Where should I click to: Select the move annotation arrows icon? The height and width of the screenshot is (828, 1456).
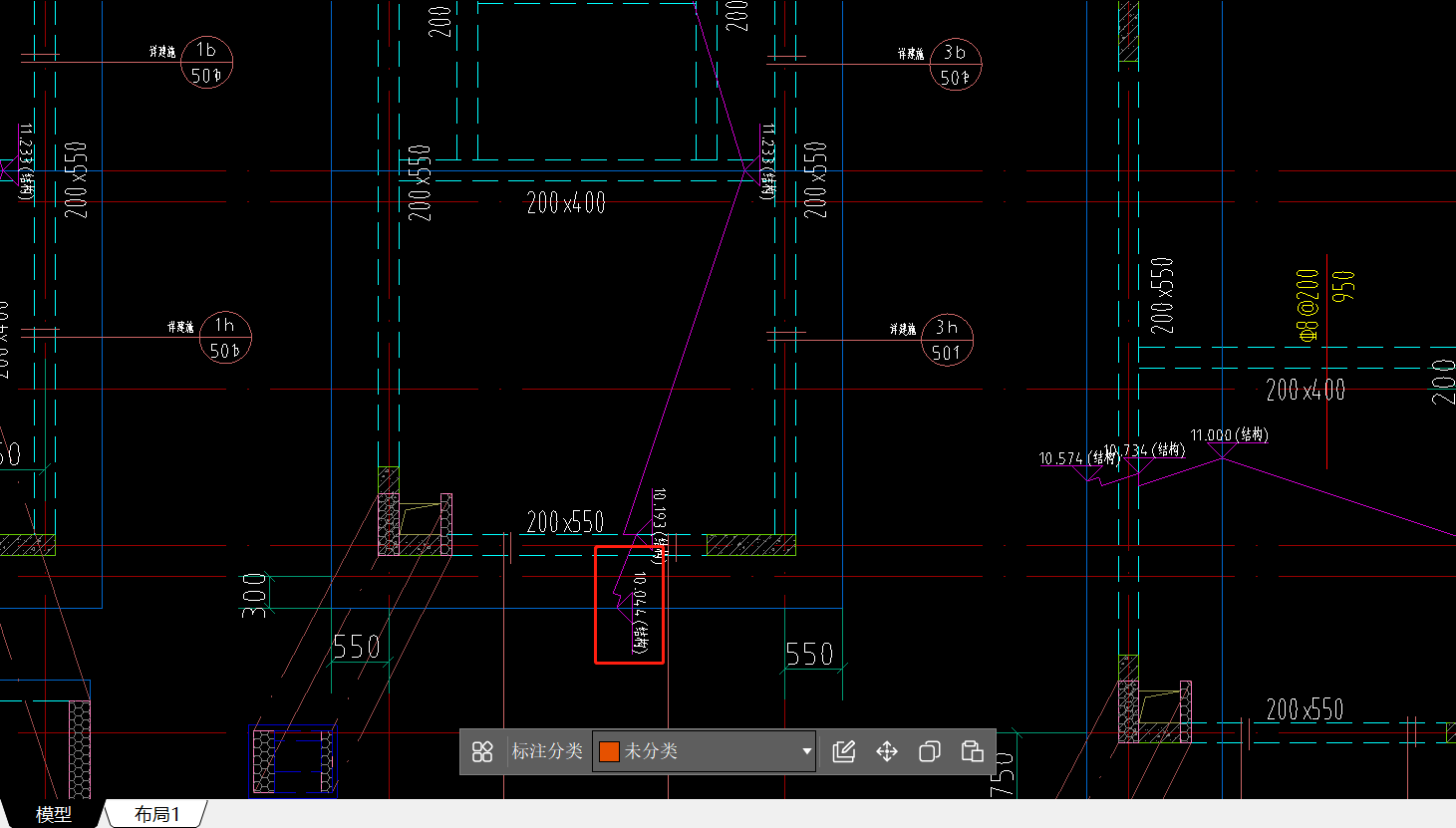(887, 751)
